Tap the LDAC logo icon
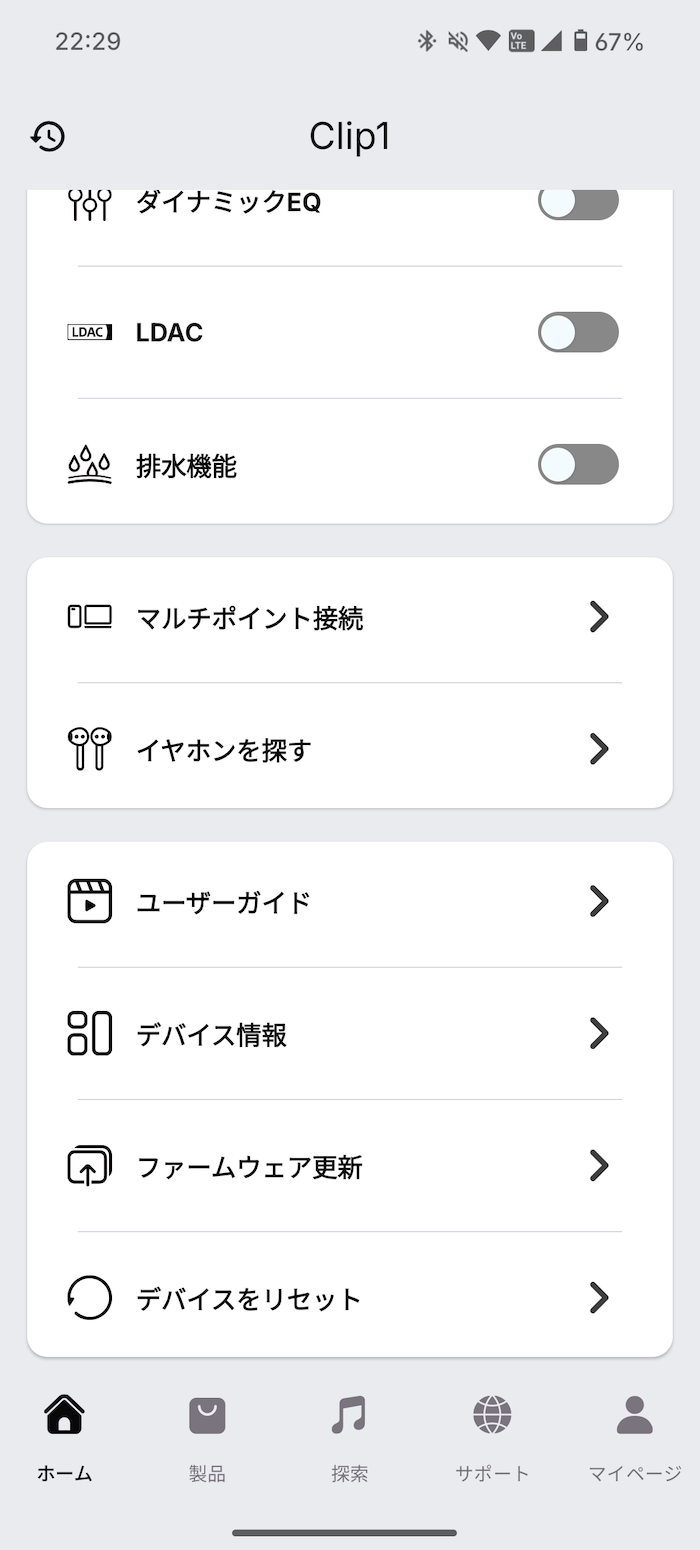700x1550 pixels. point(89,332)
